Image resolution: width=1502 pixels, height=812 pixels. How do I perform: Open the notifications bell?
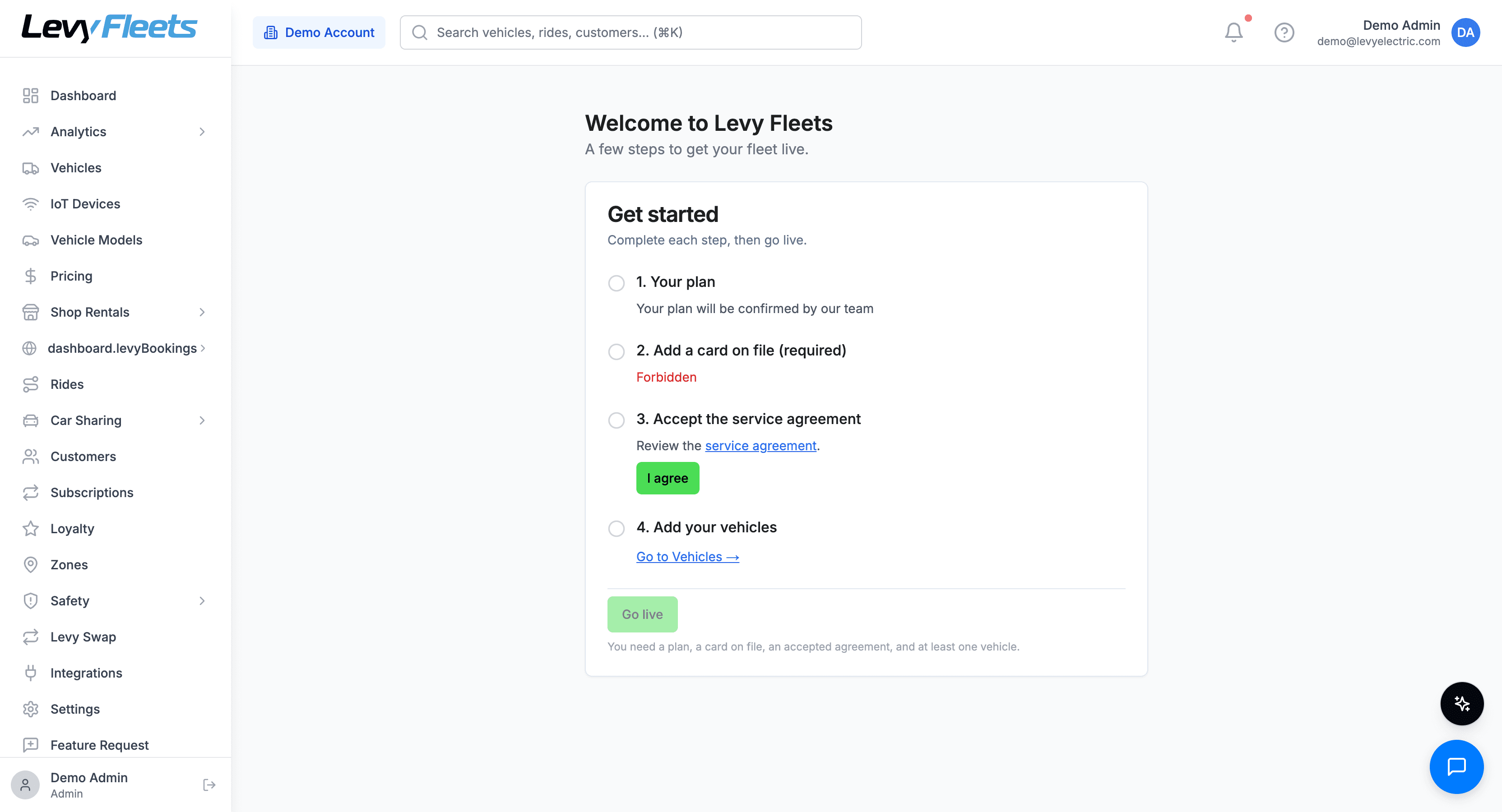[1233, 32]
